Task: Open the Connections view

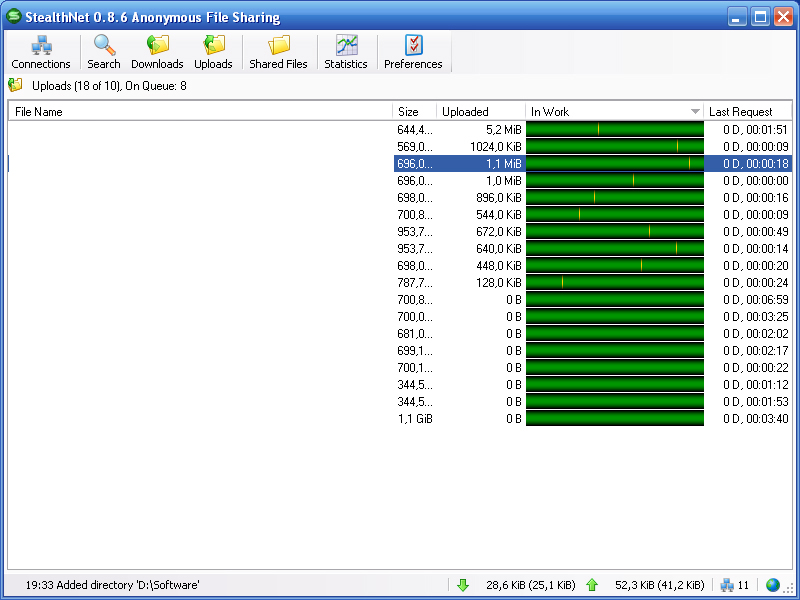Action: tap(41, 52)
